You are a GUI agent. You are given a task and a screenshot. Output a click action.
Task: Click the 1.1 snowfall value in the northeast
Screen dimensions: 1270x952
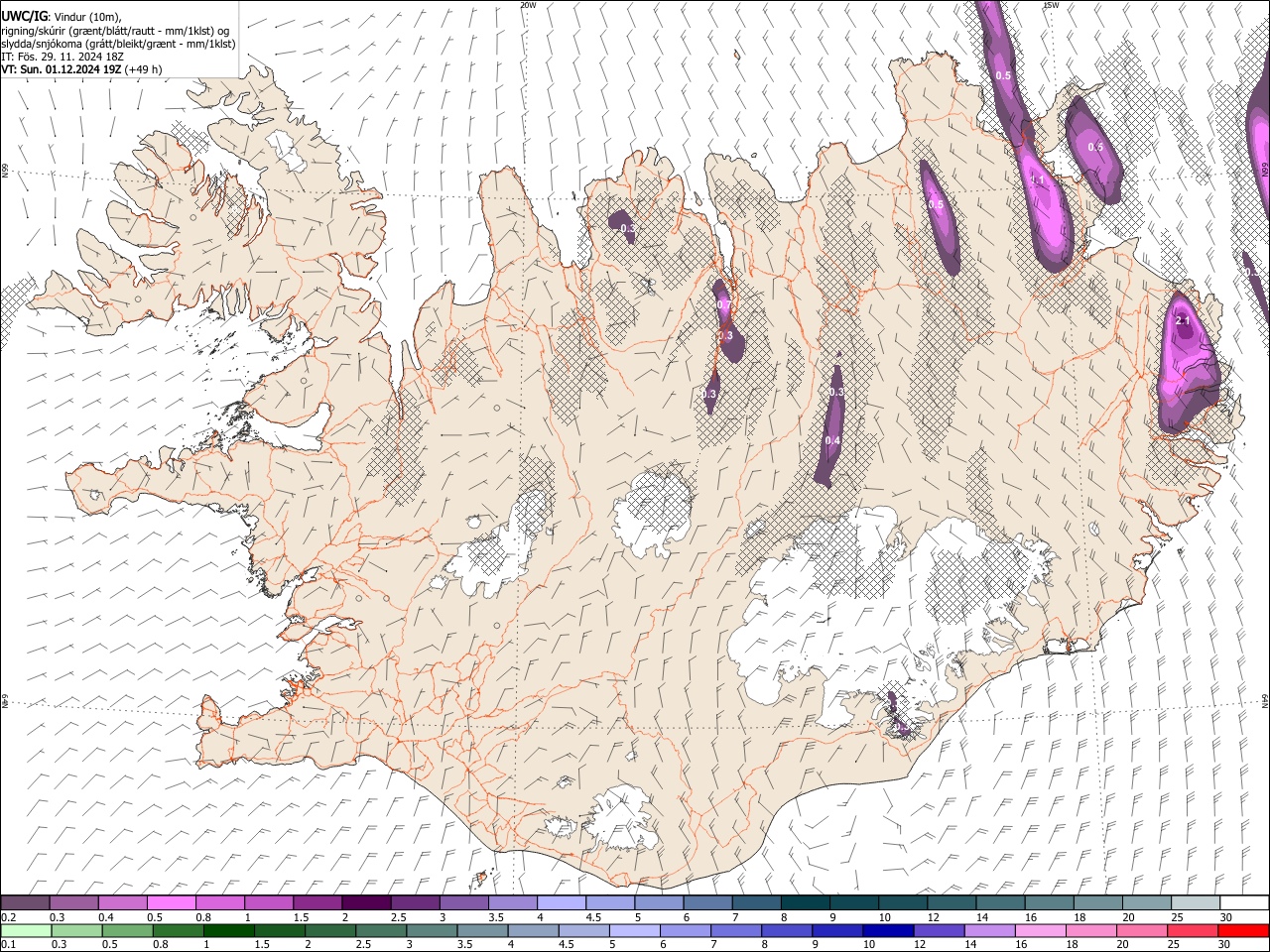click(x=1038, y=180)
